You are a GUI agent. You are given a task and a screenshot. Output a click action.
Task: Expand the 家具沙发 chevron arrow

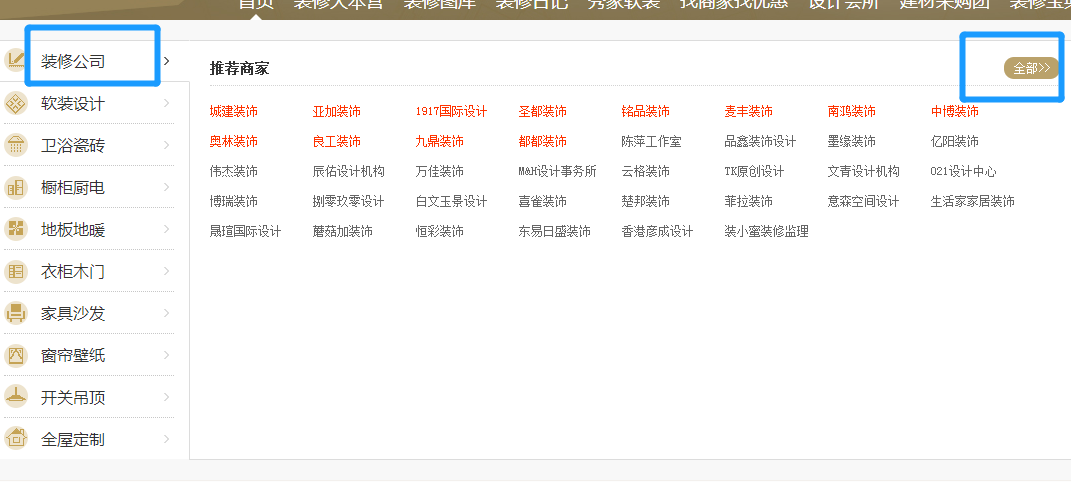[x=167, y=313]
